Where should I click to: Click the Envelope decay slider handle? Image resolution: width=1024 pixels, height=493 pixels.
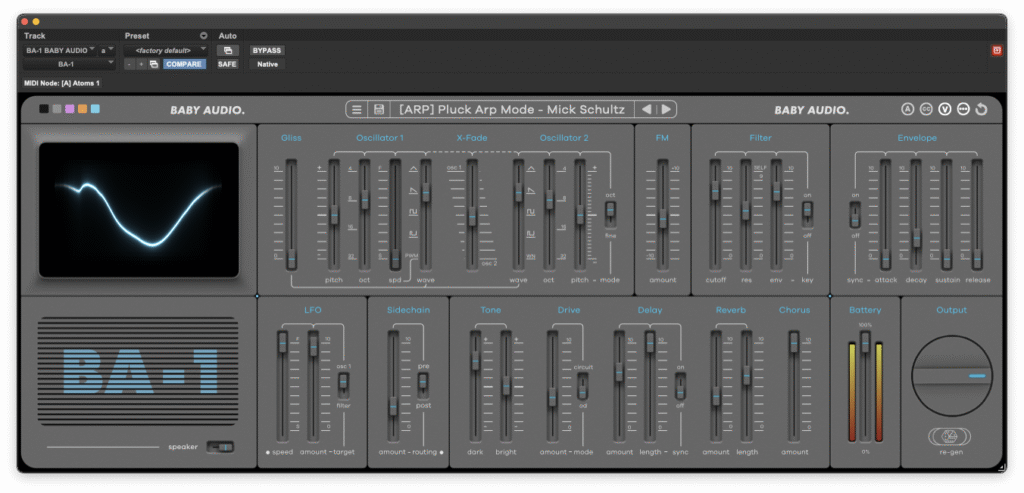pos(916,238)
